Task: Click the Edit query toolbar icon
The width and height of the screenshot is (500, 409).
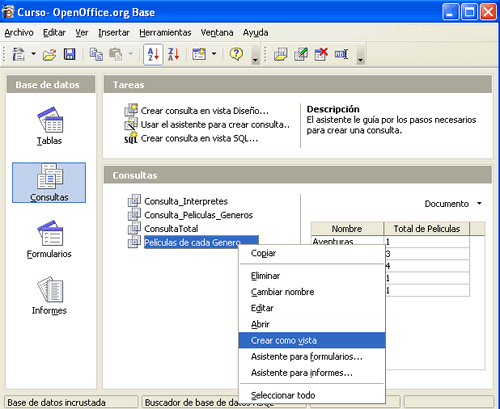Action: pyautogui.click(x=301, y=54)
